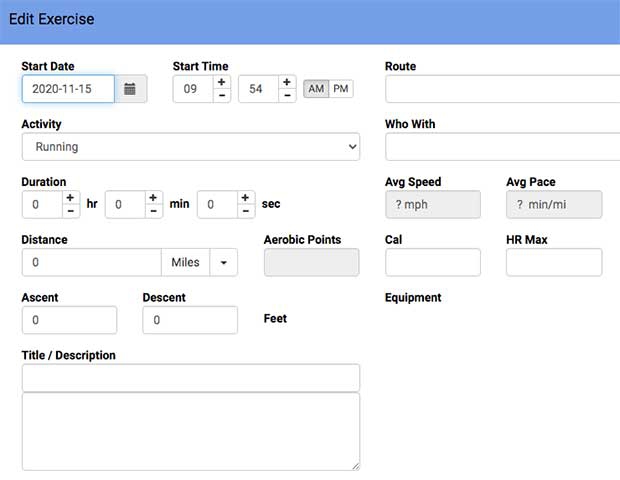Click the HR Max input field

tap(554, 263)
